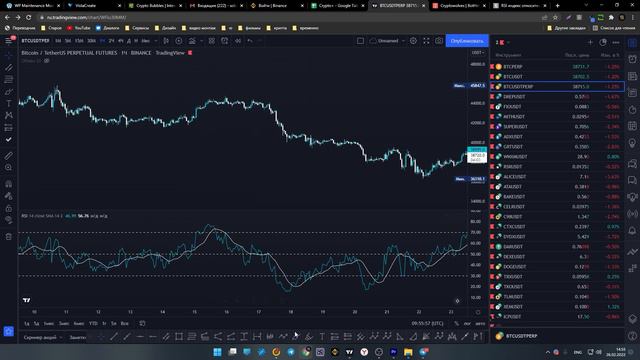Select BTCUSDT row in the watchlist

[557, 76]
